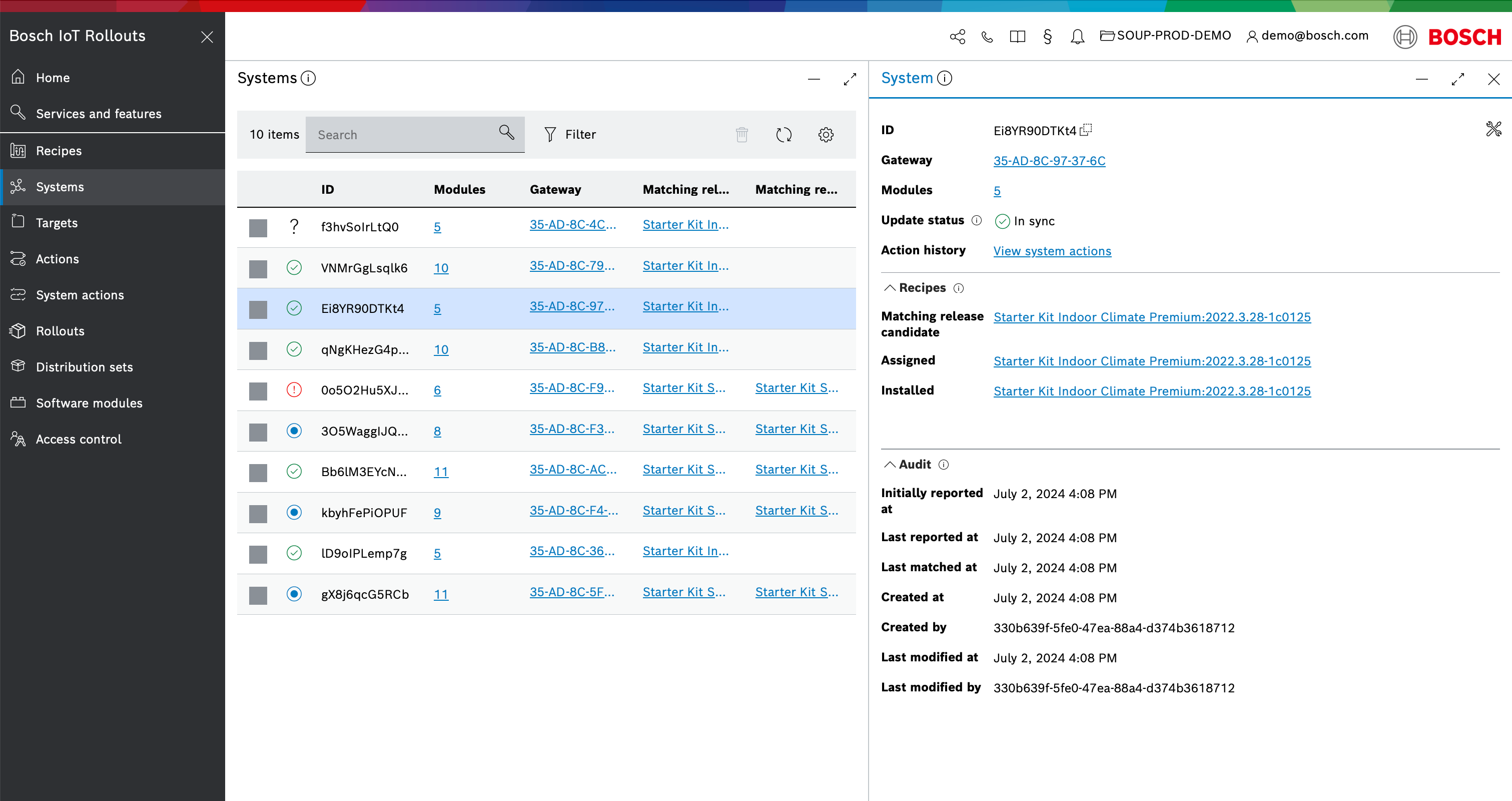Open Distribution sets in the sidebar
This screenshot has width=1512, height=801.
click(x=113, y=367)
